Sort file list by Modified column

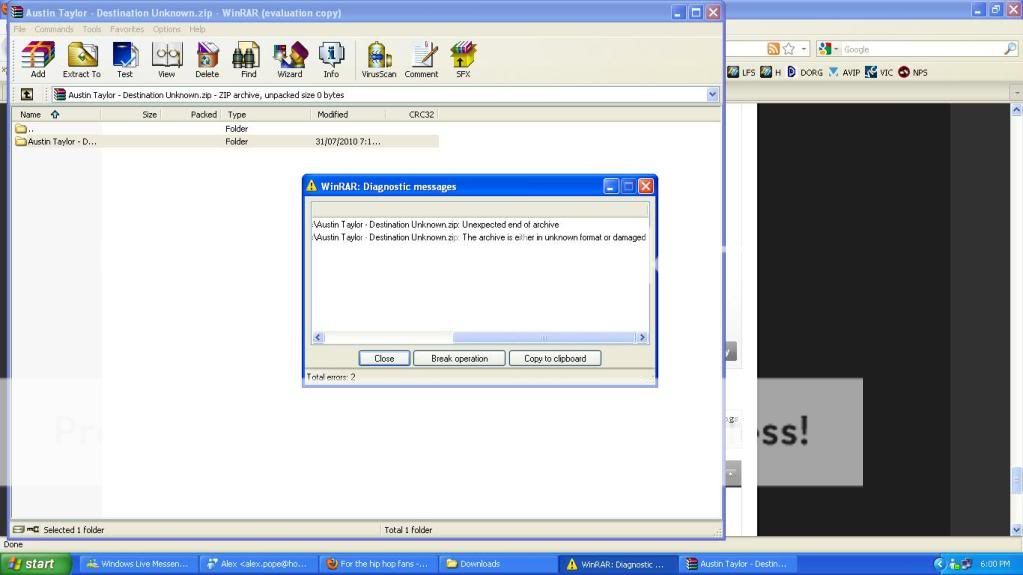[348, 114]
